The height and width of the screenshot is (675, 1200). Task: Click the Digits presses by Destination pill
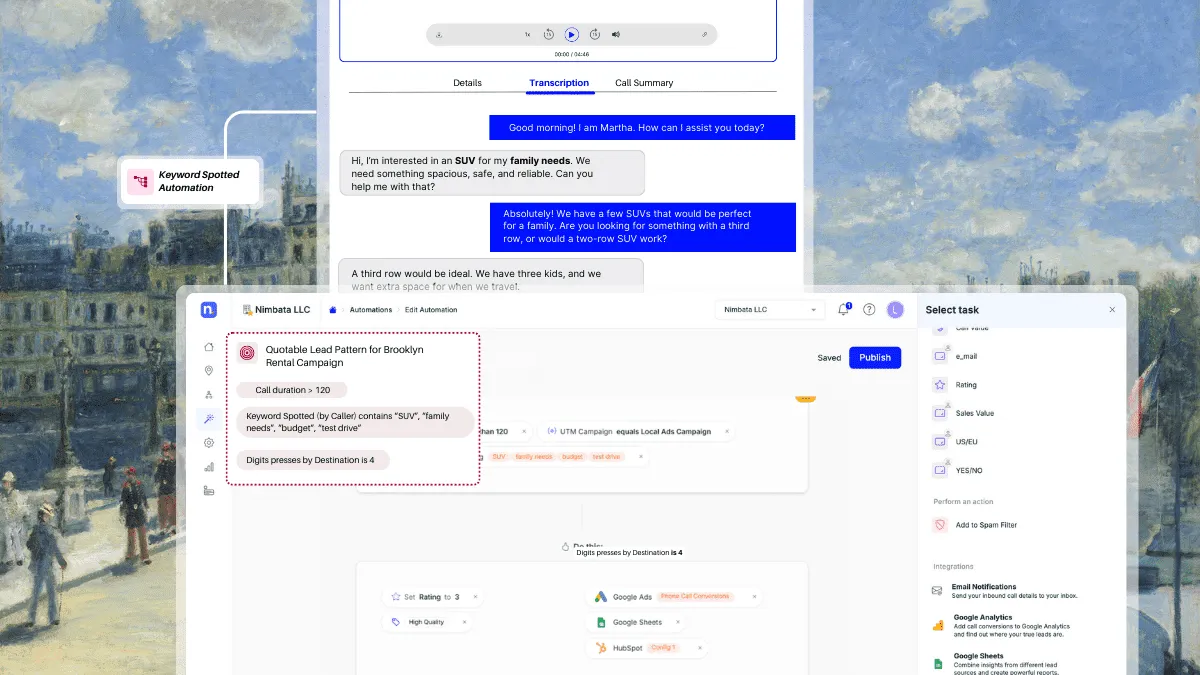point(314,460)
